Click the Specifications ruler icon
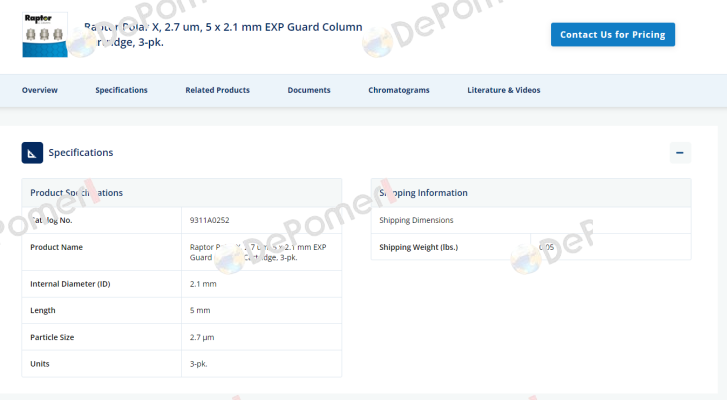The width and height of the screenshot is (727, 400). pyautogui.click(x=32, y=153)
